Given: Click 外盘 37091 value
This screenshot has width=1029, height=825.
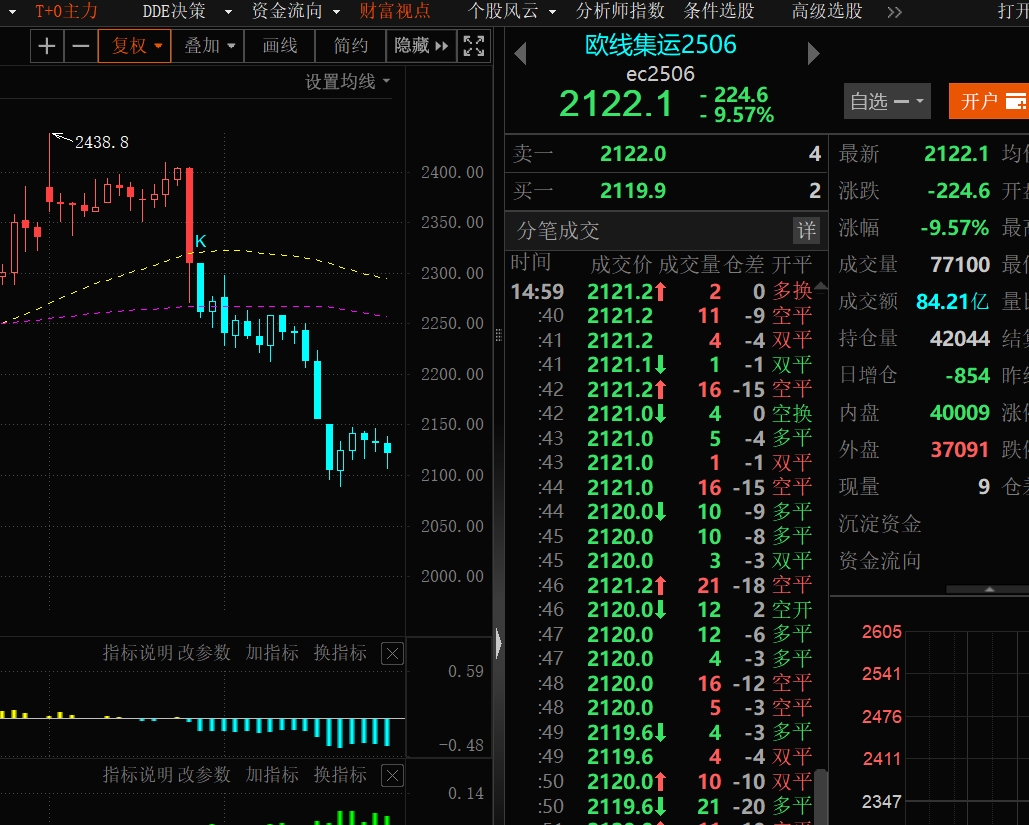Looking at the screenshot, I should [x=959, y=450].
